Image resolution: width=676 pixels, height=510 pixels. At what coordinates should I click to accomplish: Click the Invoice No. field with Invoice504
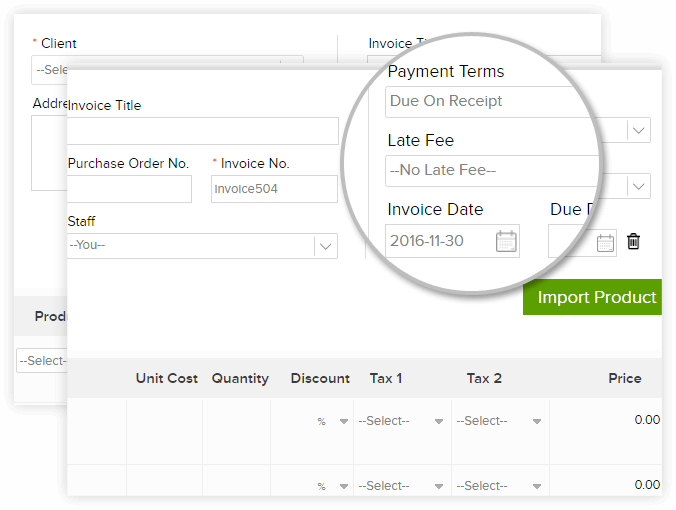274,189
